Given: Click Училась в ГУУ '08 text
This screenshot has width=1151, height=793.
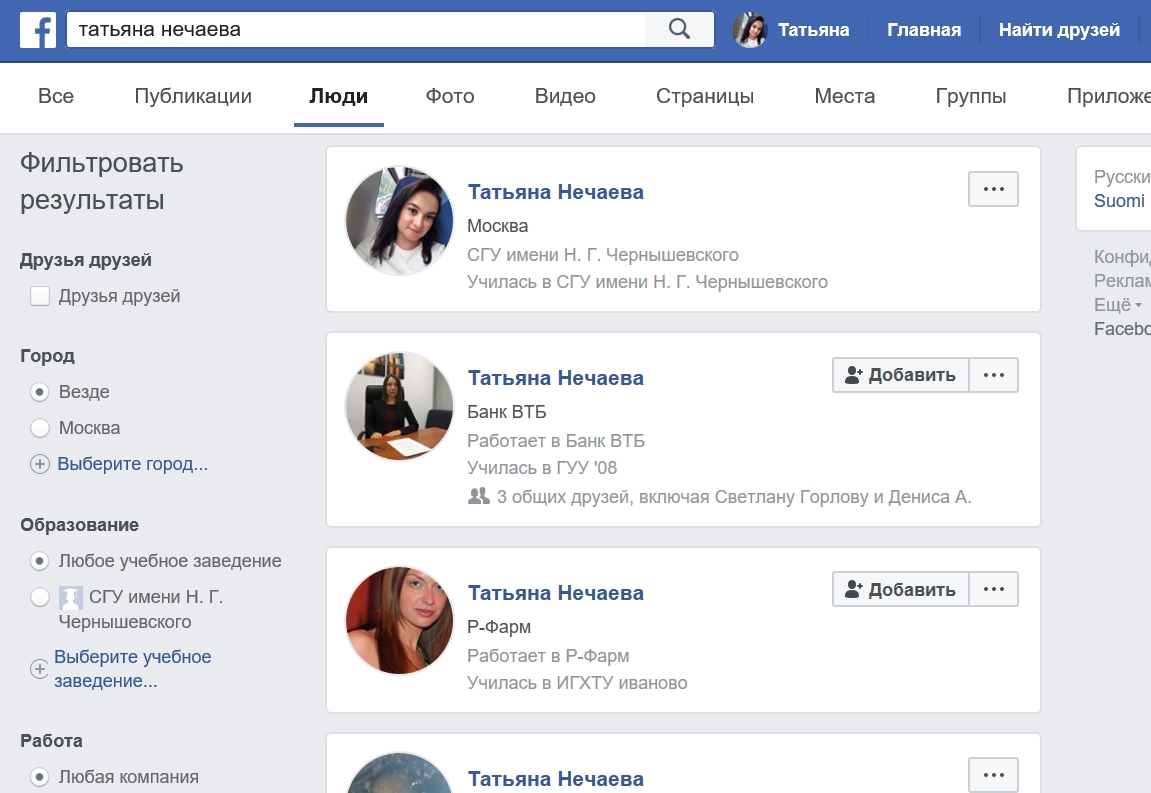Looking at the screenshot, I should tap(542, 468).
